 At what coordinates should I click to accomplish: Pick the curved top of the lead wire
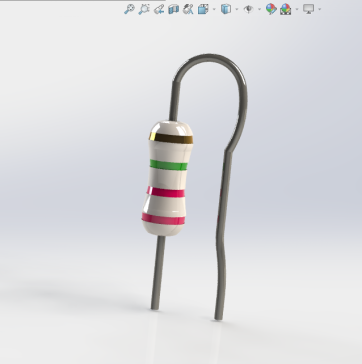coord(210,58)
